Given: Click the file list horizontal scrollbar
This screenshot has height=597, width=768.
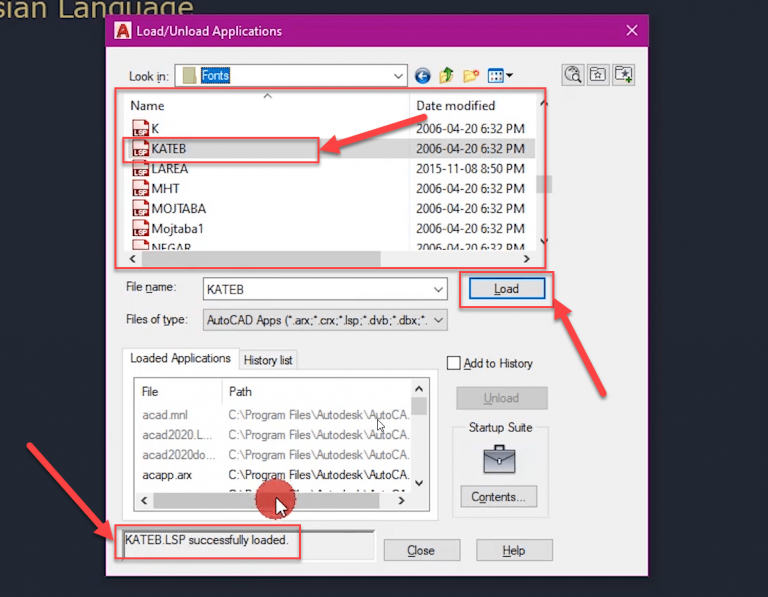Looking at the screenshot, I should pyautogui.click(x=329, y=259).
